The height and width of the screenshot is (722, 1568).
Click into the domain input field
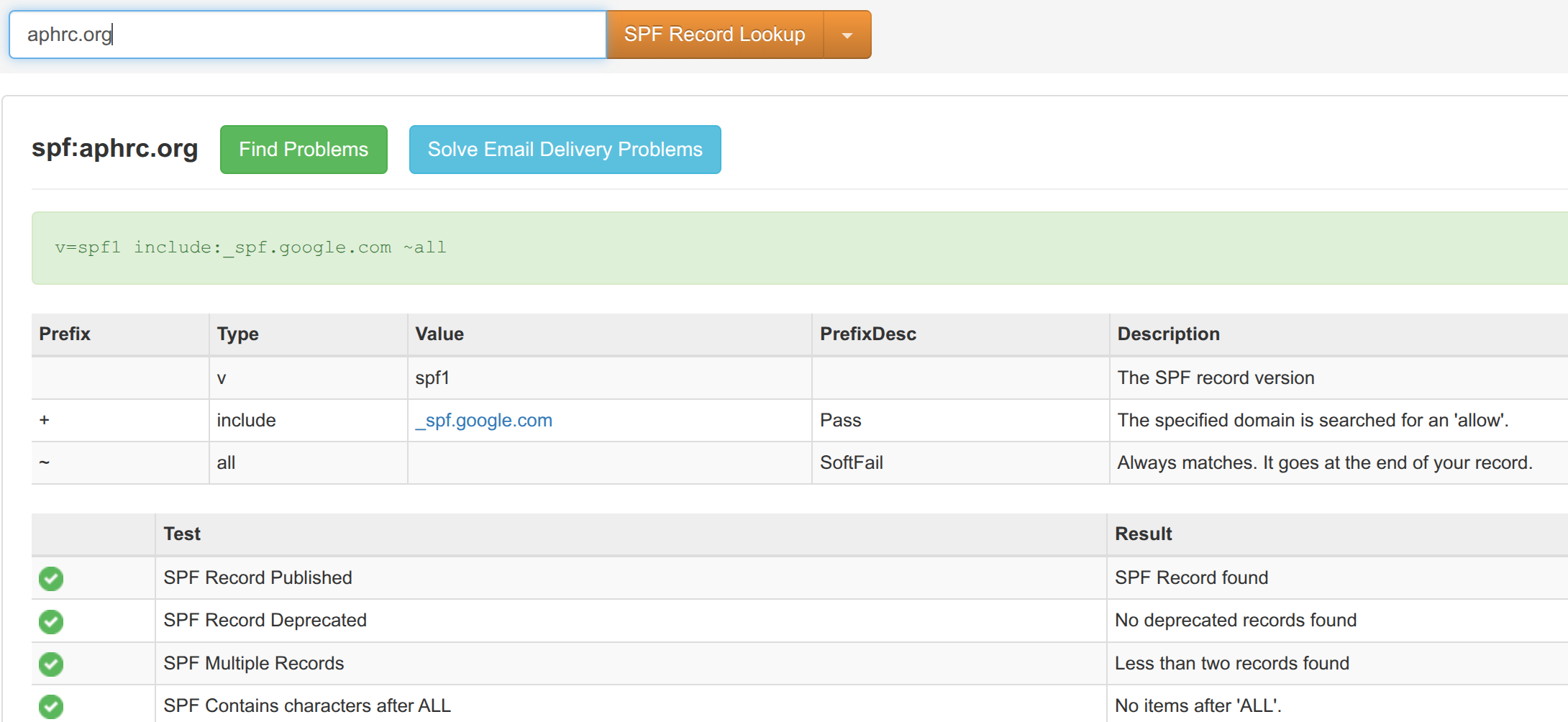coord(308,35)
